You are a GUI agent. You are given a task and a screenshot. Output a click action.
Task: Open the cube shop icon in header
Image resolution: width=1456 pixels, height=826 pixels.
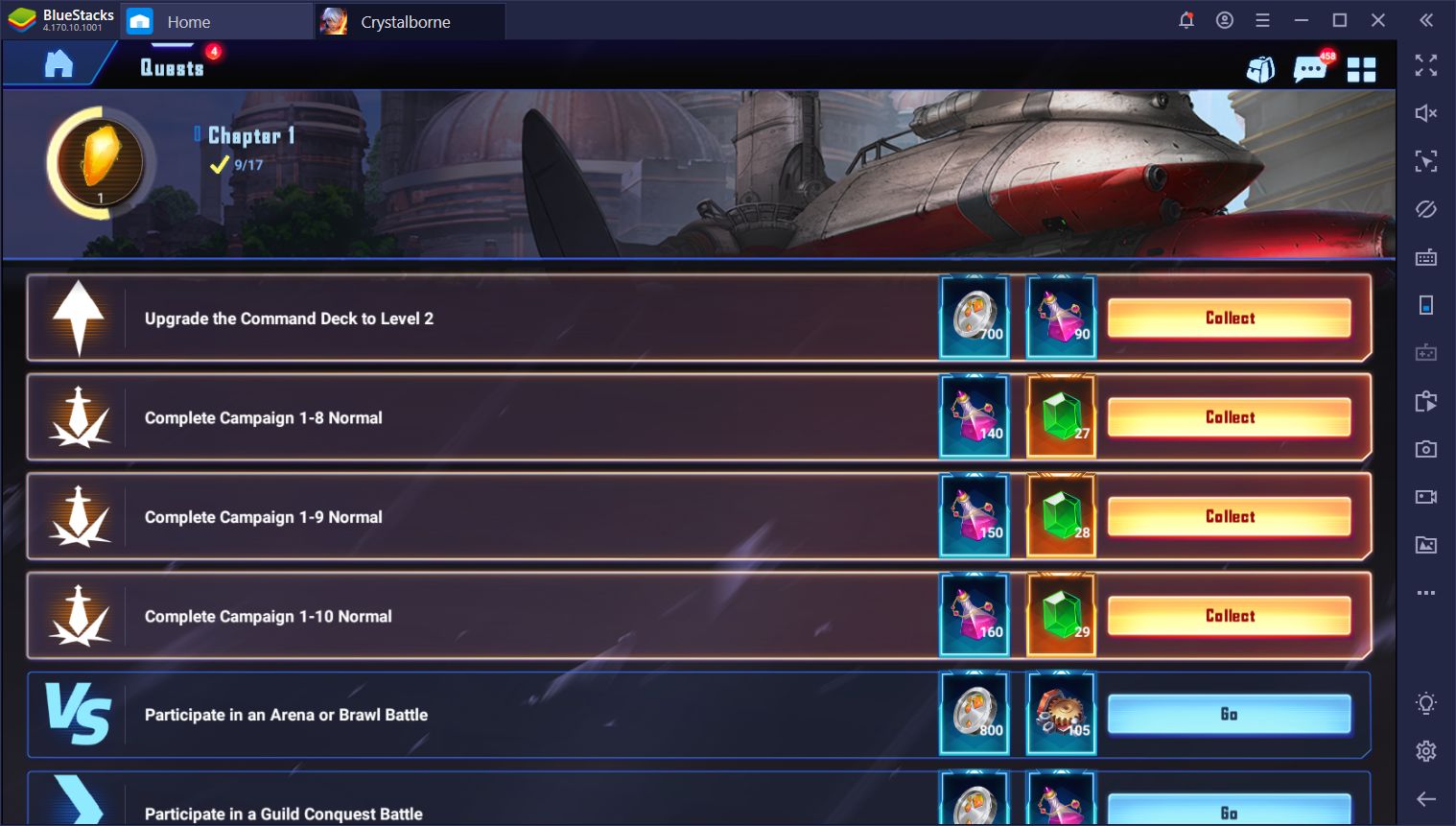click(1260, 69)
